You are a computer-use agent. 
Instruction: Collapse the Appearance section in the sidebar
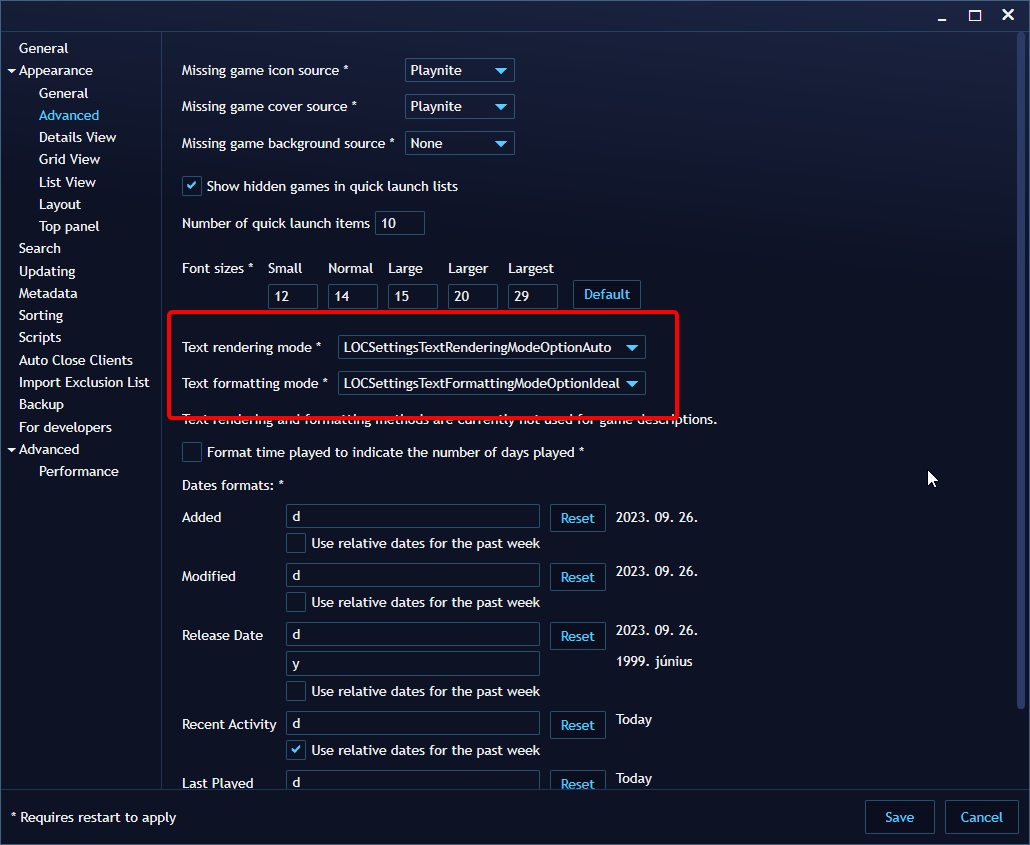click(x=9, y=70)
